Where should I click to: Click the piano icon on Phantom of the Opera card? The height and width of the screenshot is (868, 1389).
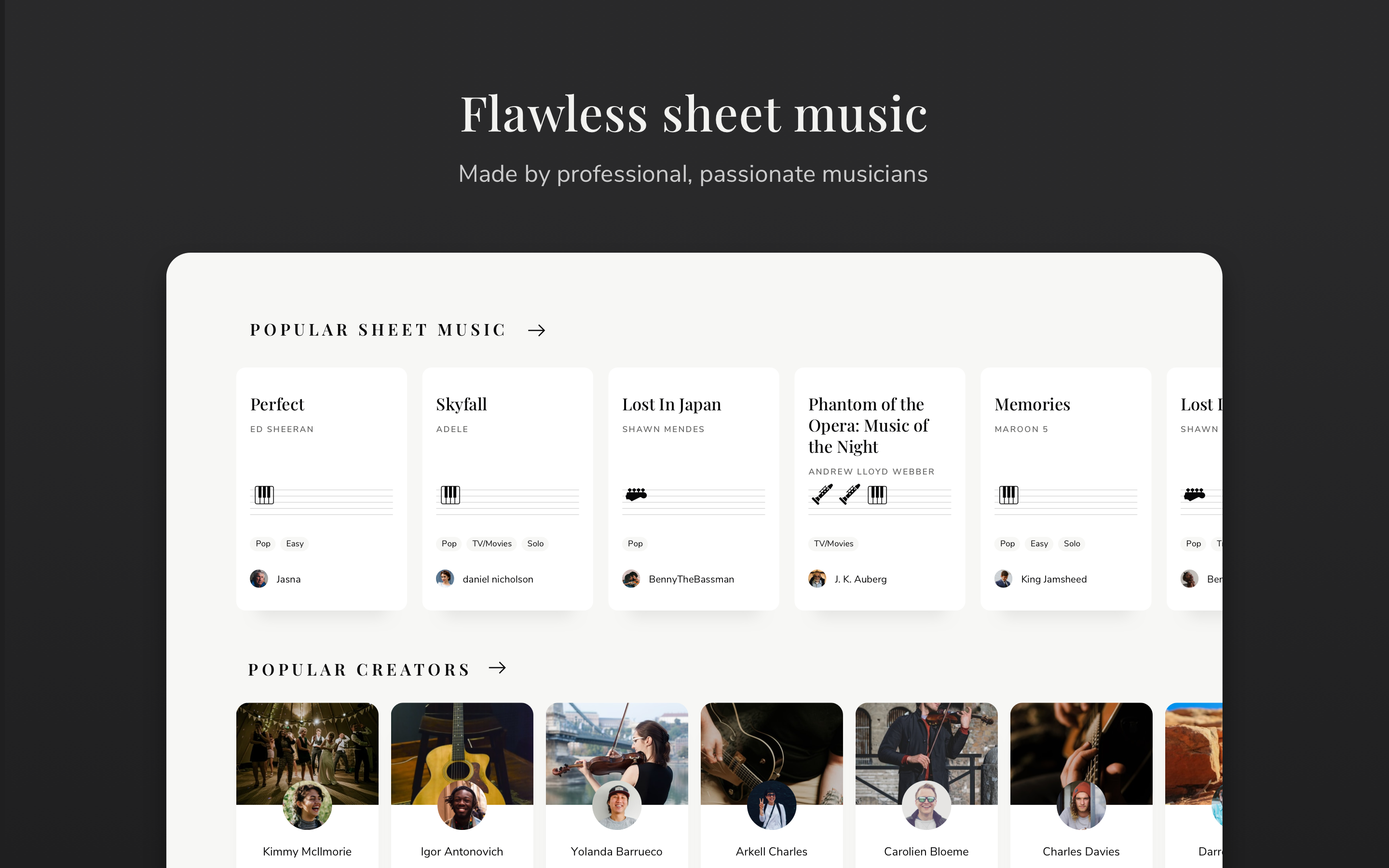tap(877, 494)
